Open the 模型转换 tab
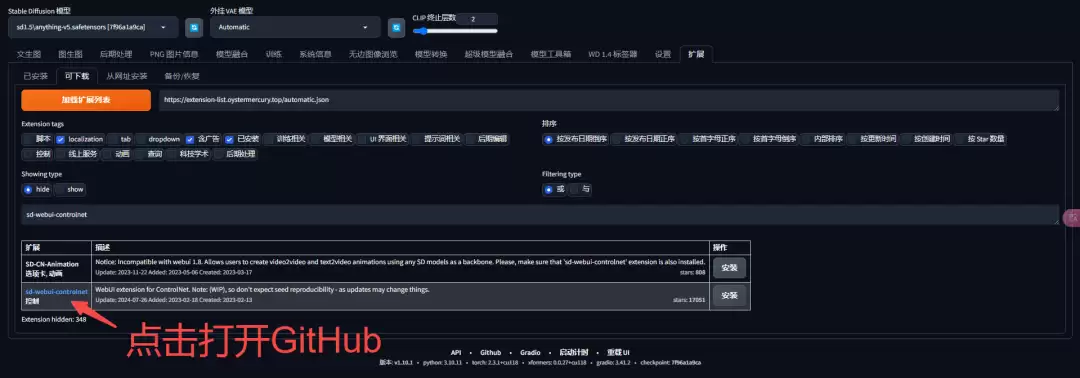The width and height of the screenshot is (1080, 378). (431, 54)
